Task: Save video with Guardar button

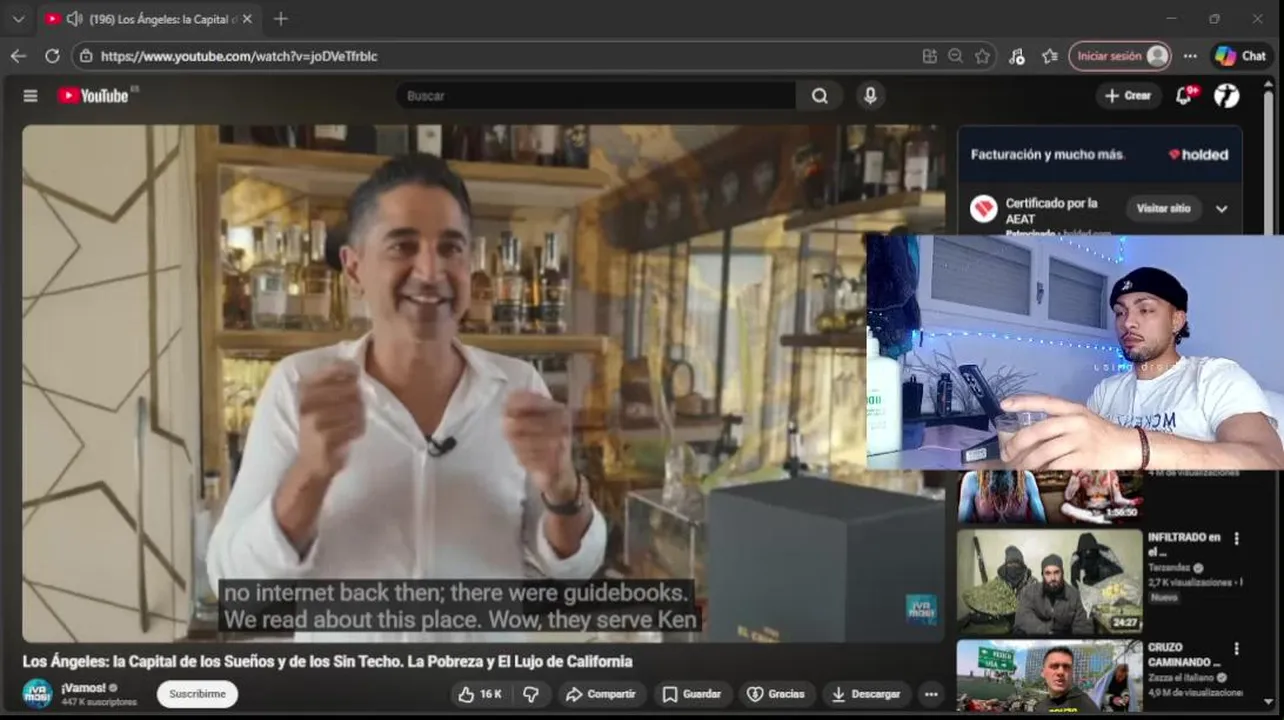Action: point(692,694)
